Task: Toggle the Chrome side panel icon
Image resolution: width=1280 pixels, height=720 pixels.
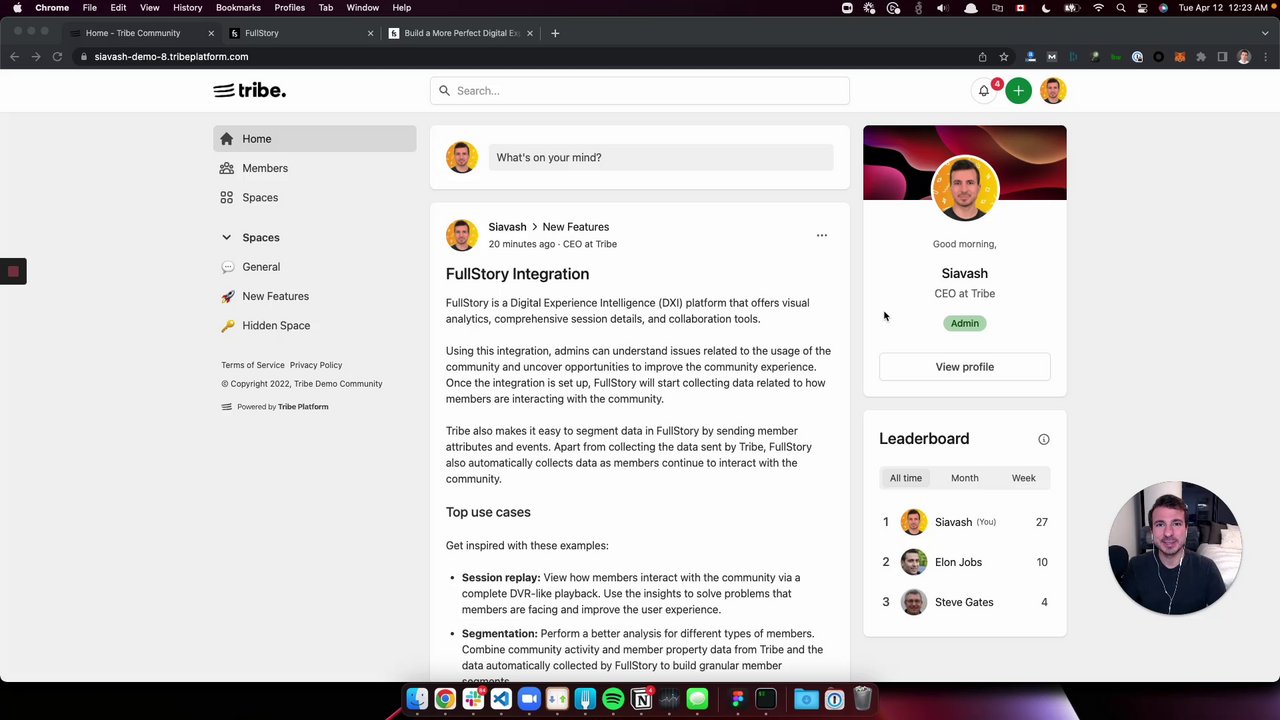Action: click(1222, 57)
